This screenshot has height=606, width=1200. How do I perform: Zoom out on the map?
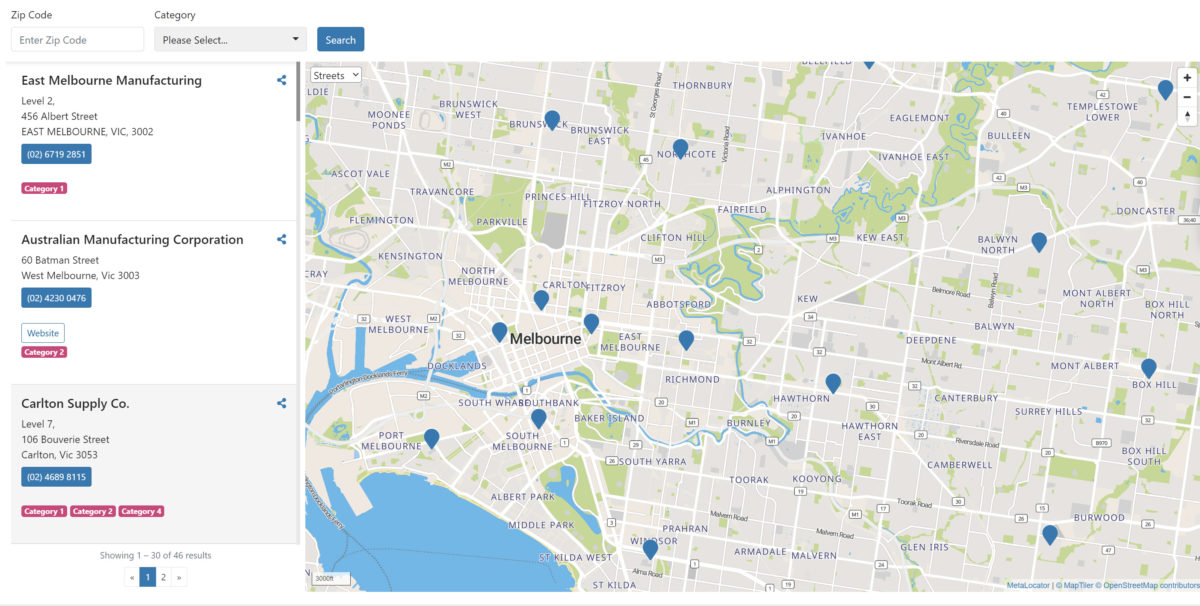tap(1187, 96)
